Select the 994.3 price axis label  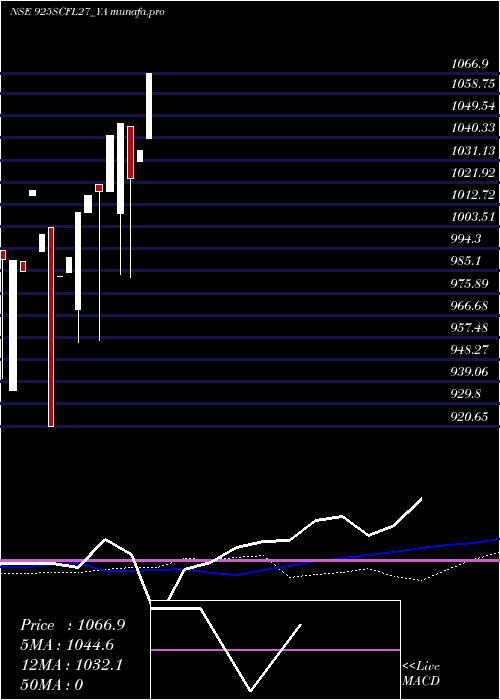466,239
